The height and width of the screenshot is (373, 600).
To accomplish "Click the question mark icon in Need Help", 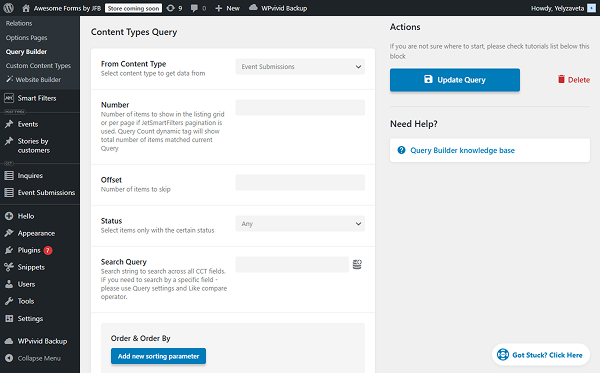I will (x=401, y=150).
